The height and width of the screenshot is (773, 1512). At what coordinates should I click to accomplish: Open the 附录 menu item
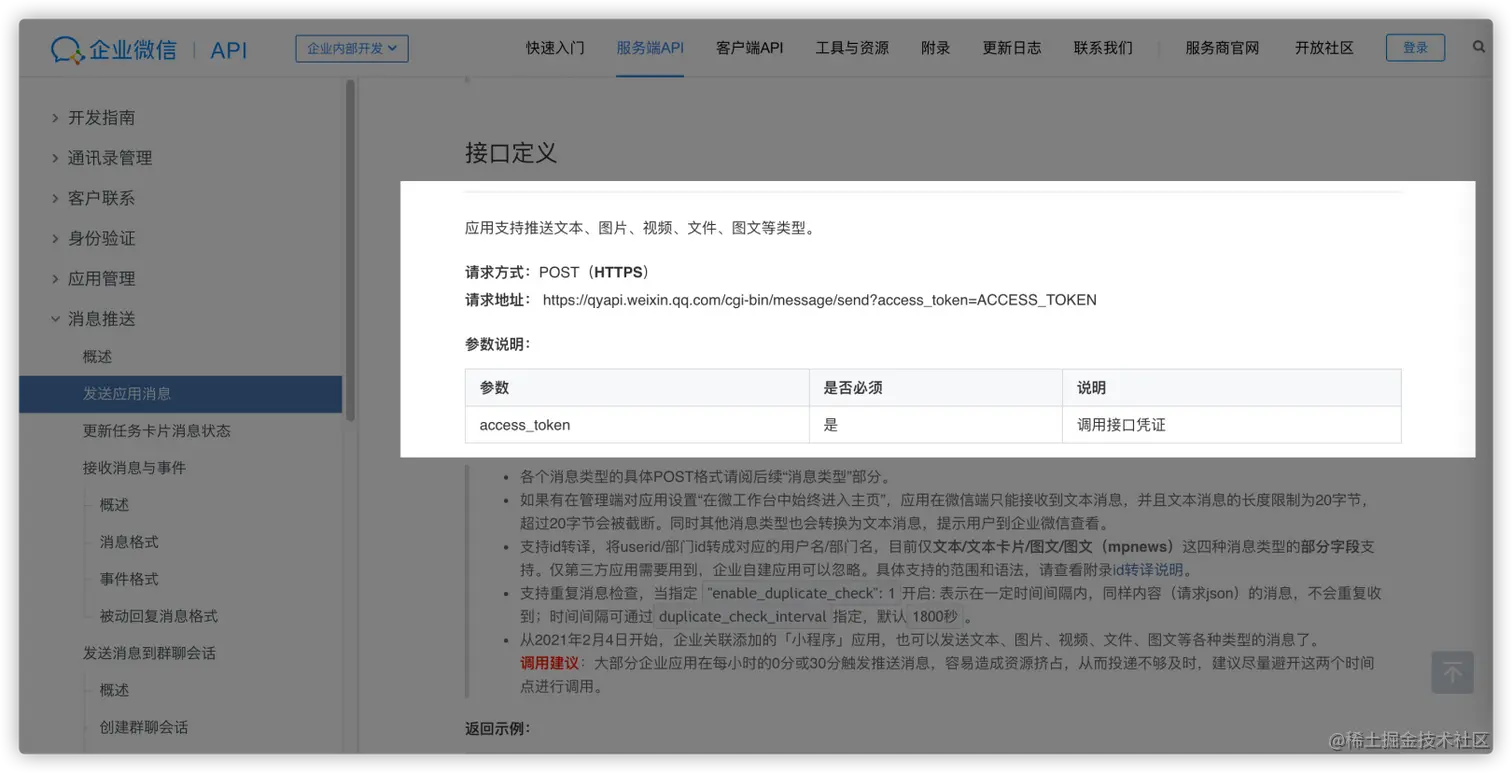pyautogui.click(x=935, y=47)
